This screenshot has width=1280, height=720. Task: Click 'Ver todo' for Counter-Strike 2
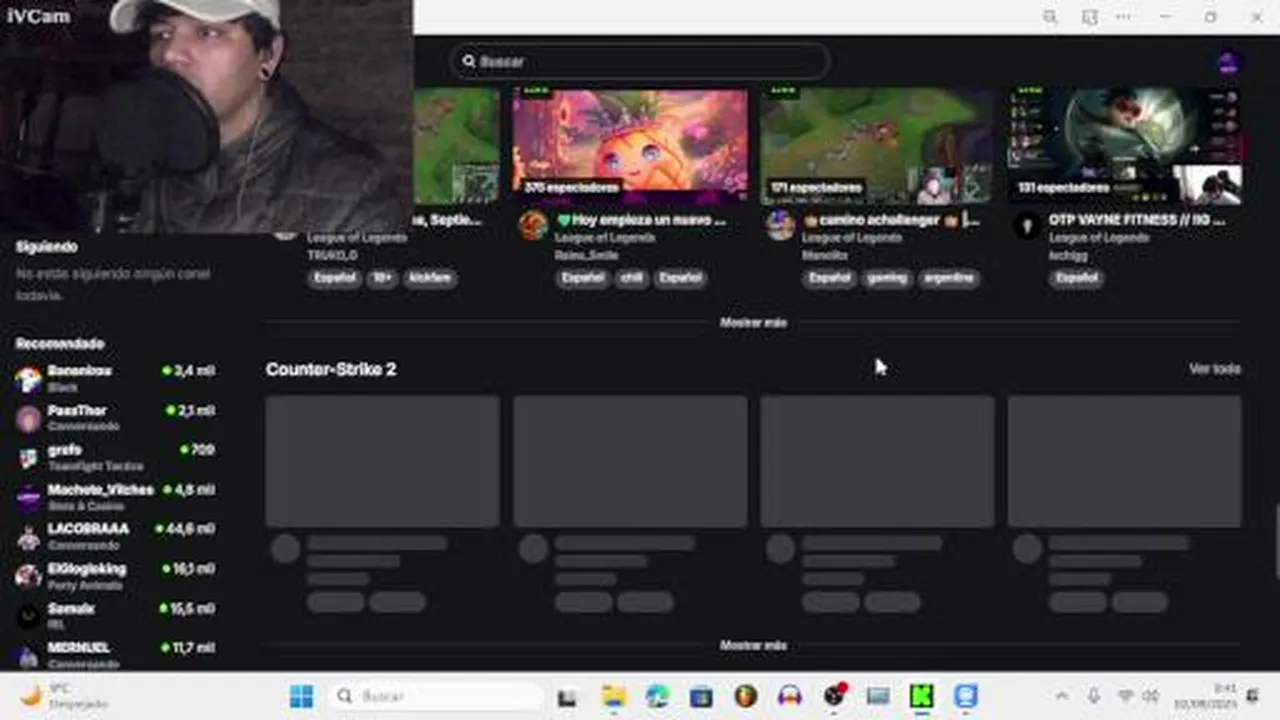1214,369
